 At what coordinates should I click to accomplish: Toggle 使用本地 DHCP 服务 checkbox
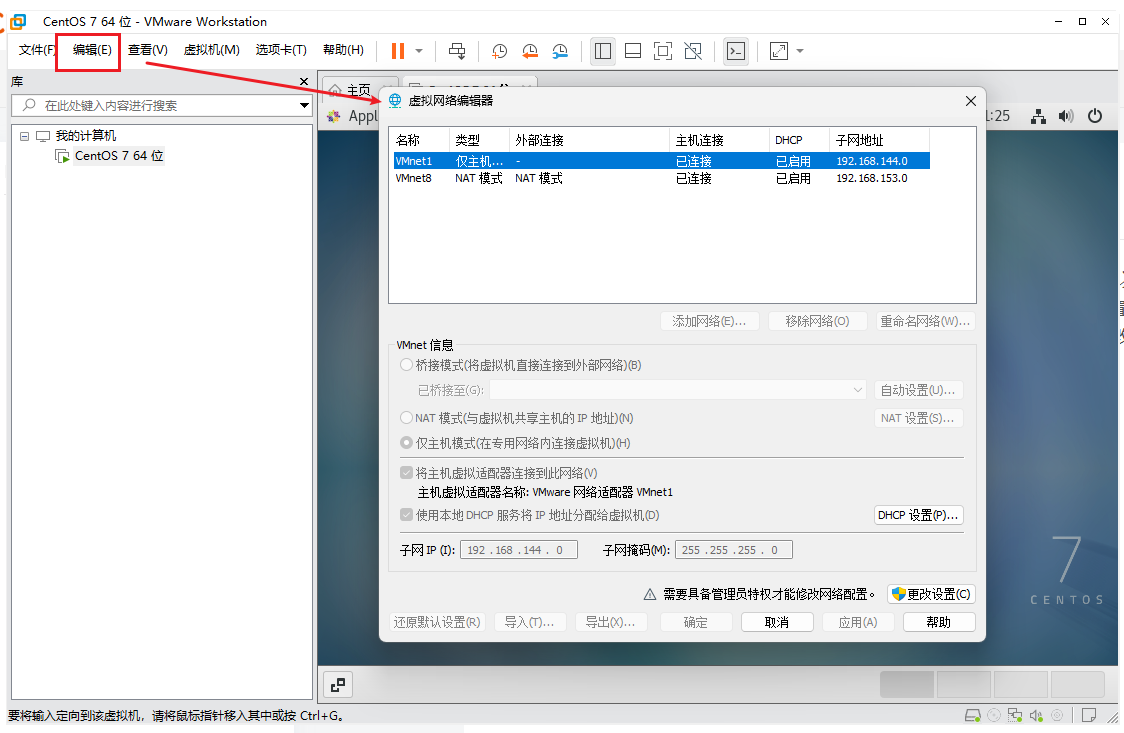406,514
